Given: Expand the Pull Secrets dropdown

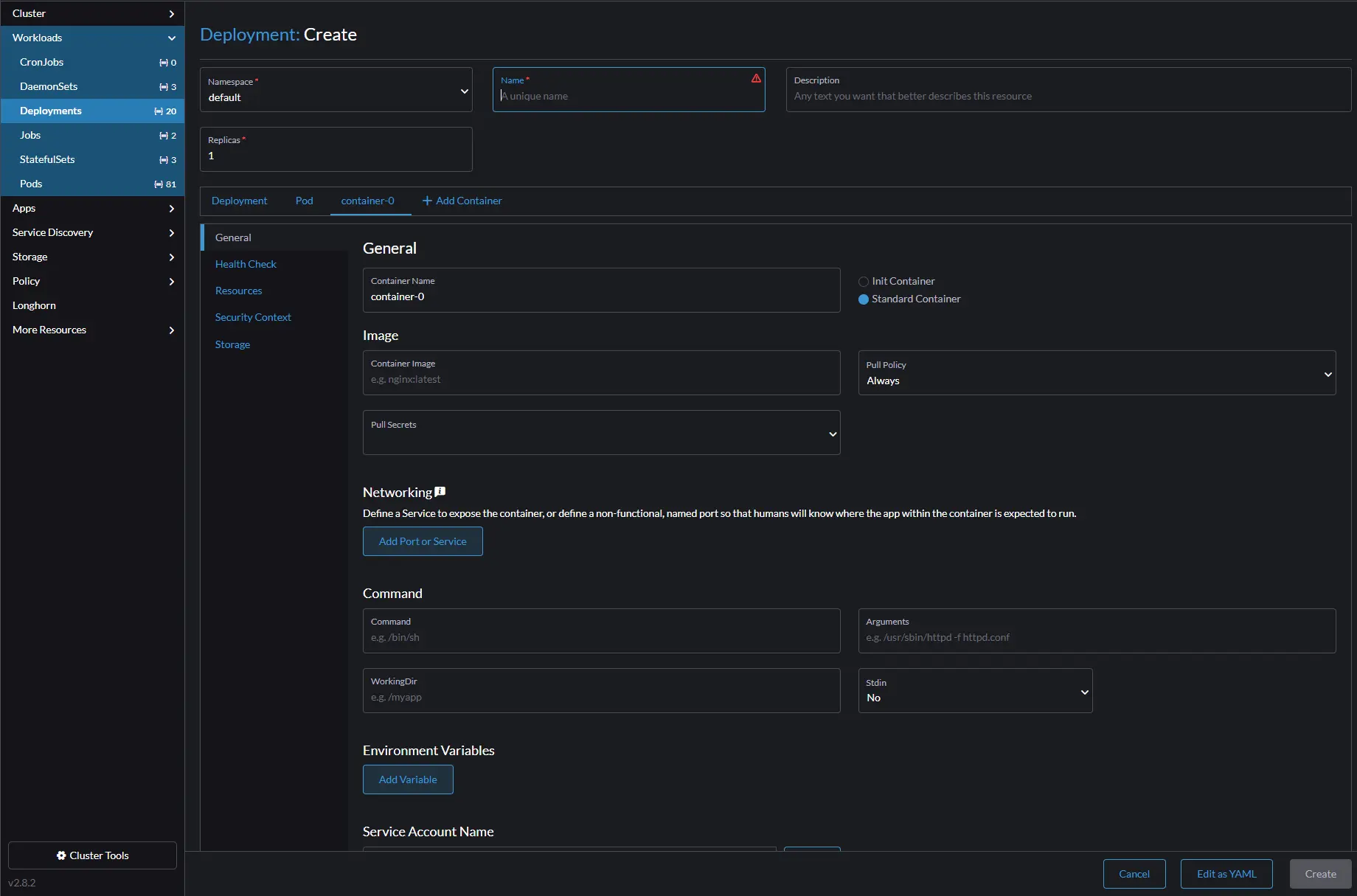Looking at the screenshot, I should click(x=601, y=433).
